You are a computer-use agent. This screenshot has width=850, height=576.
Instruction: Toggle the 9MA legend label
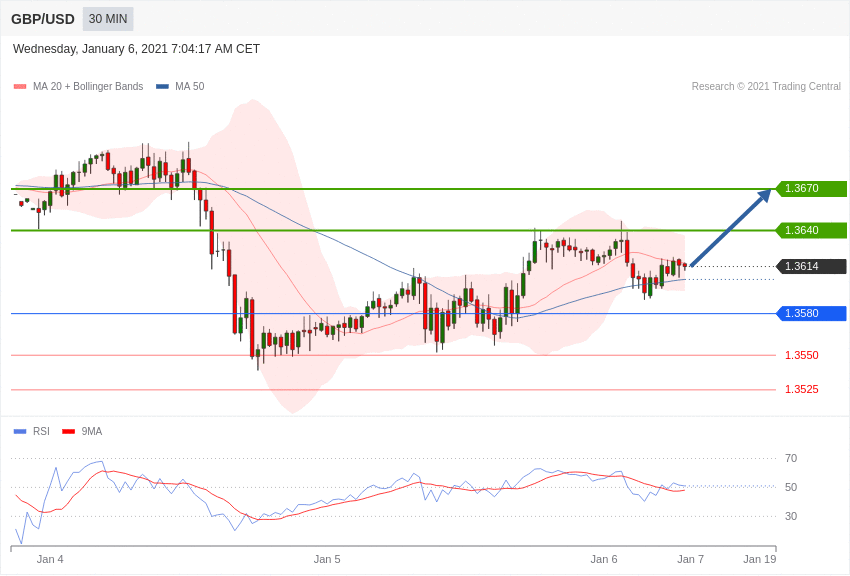(92, 431)
